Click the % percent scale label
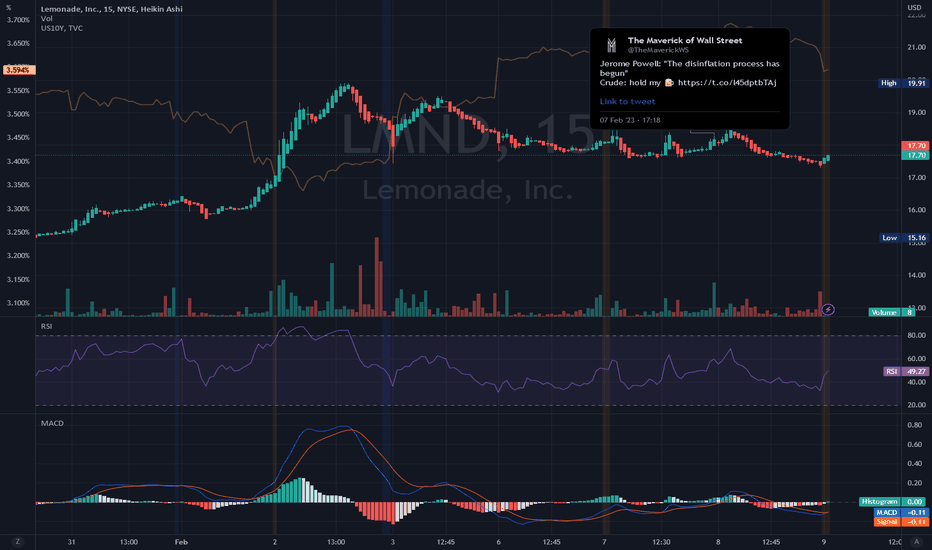Screen dimensions: 932x550 click(x=8, y=8)
